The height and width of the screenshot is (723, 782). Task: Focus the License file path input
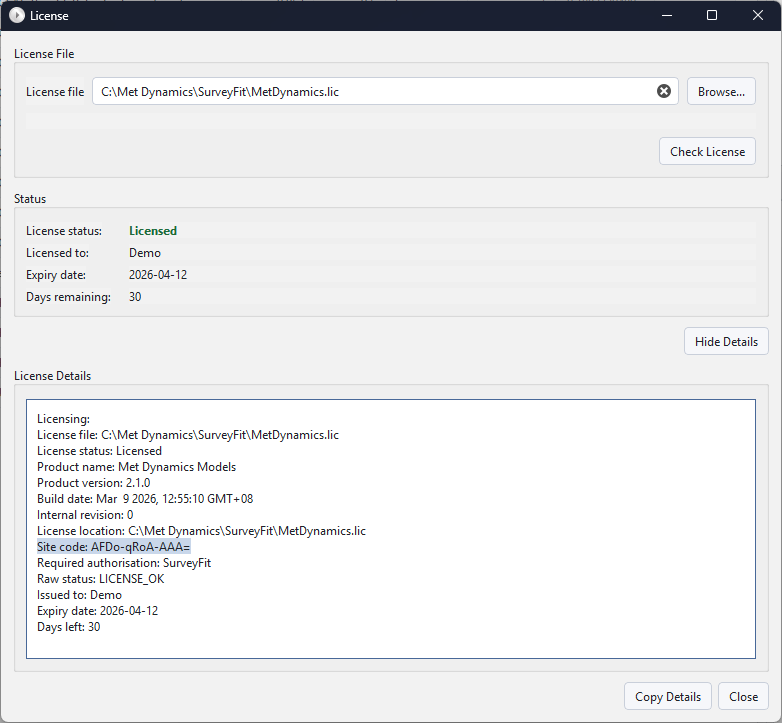click(x=370, y=92)
